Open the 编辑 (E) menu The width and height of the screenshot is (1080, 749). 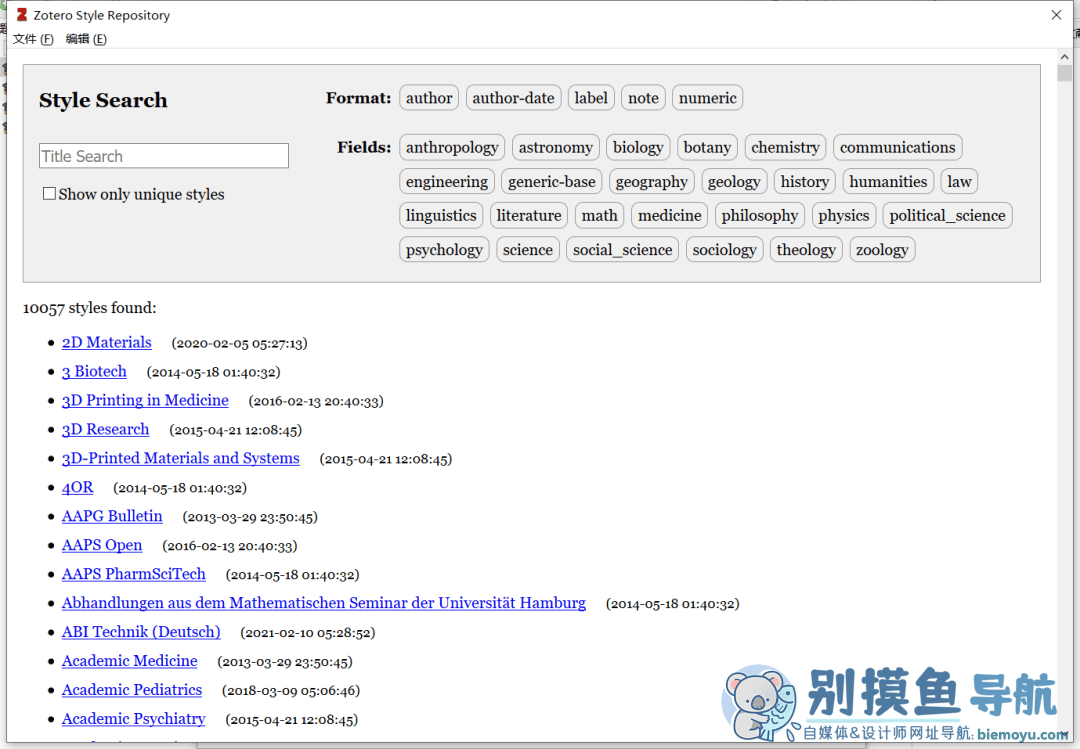[x=86, y=39]
